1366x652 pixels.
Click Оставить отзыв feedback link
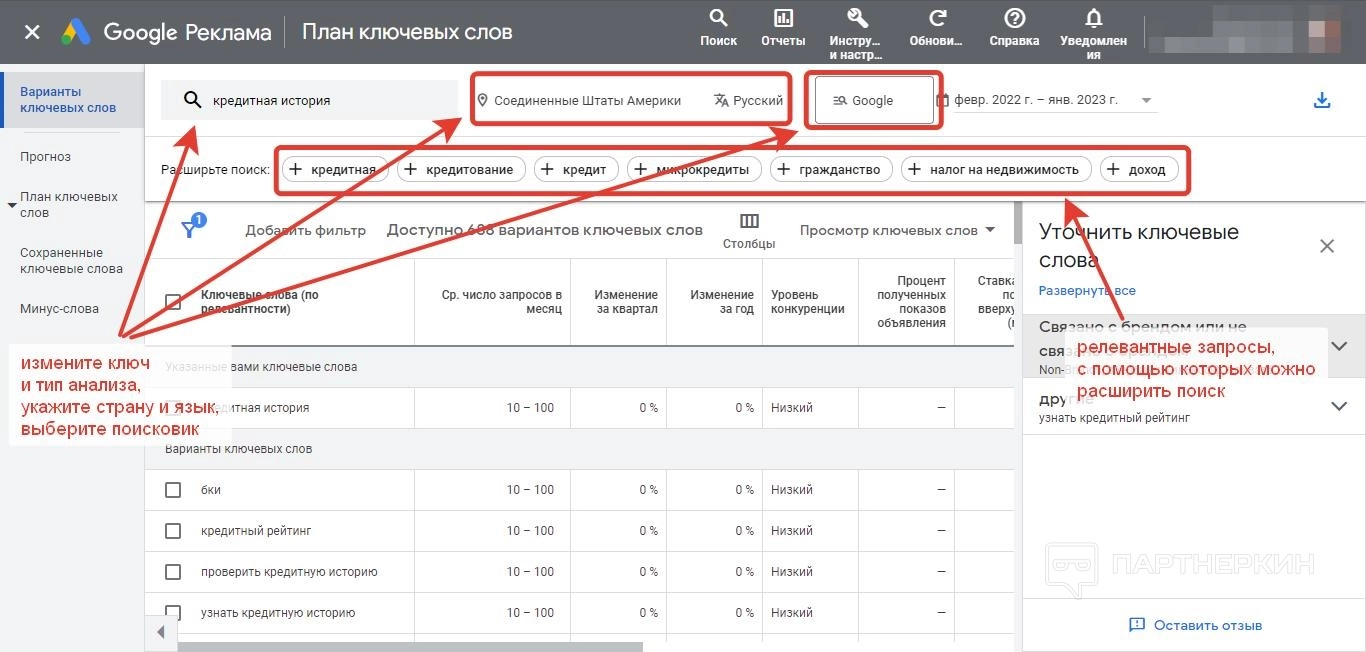1195,625
